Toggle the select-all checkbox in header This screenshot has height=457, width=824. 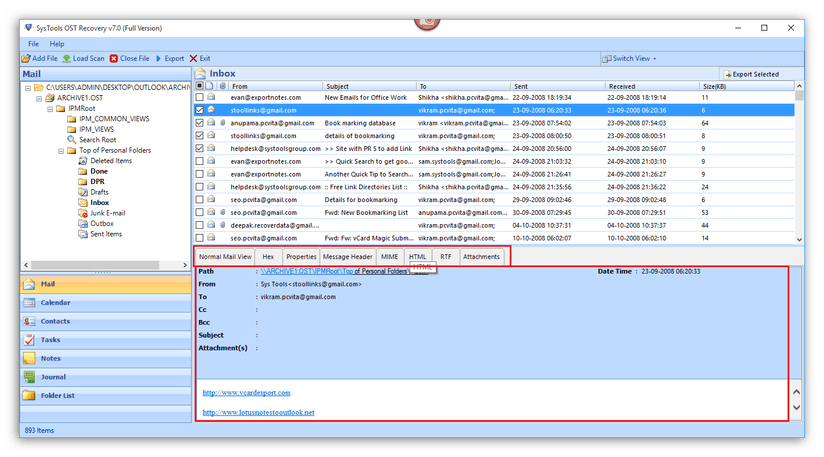point(199,86)
